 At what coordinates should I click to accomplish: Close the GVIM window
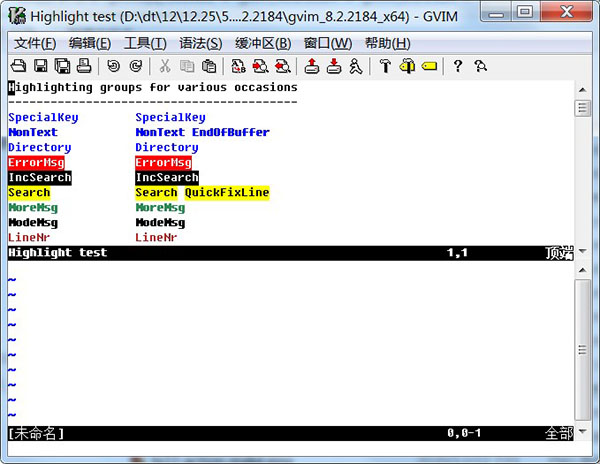(x=566, y=13)
